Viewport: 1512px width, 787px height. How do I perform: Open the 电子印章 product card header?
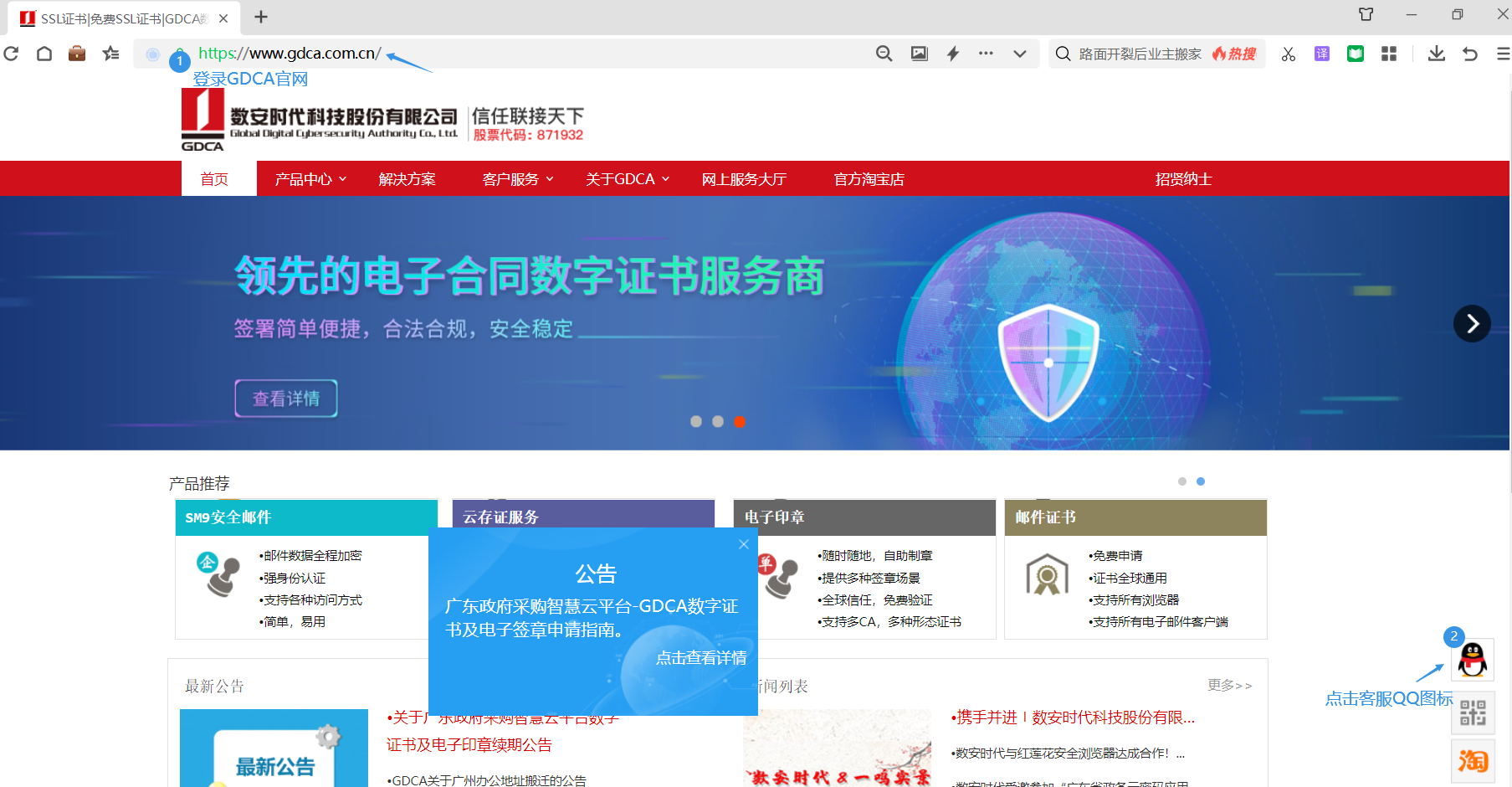click(x=864, y=517)
